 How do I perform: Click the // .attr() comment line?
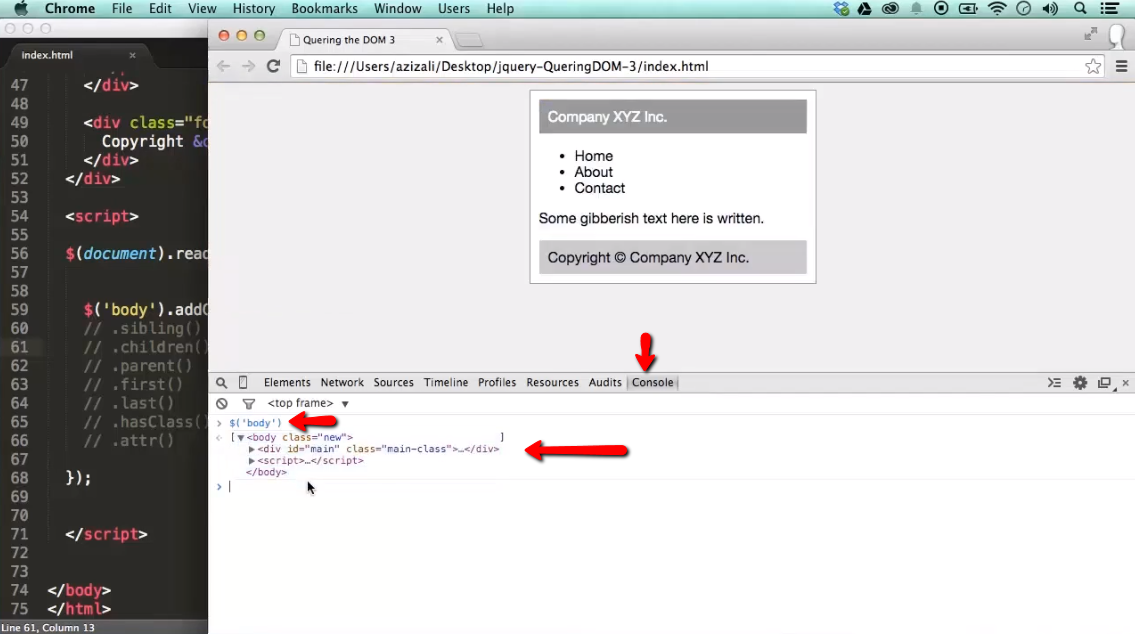[128, 441]
